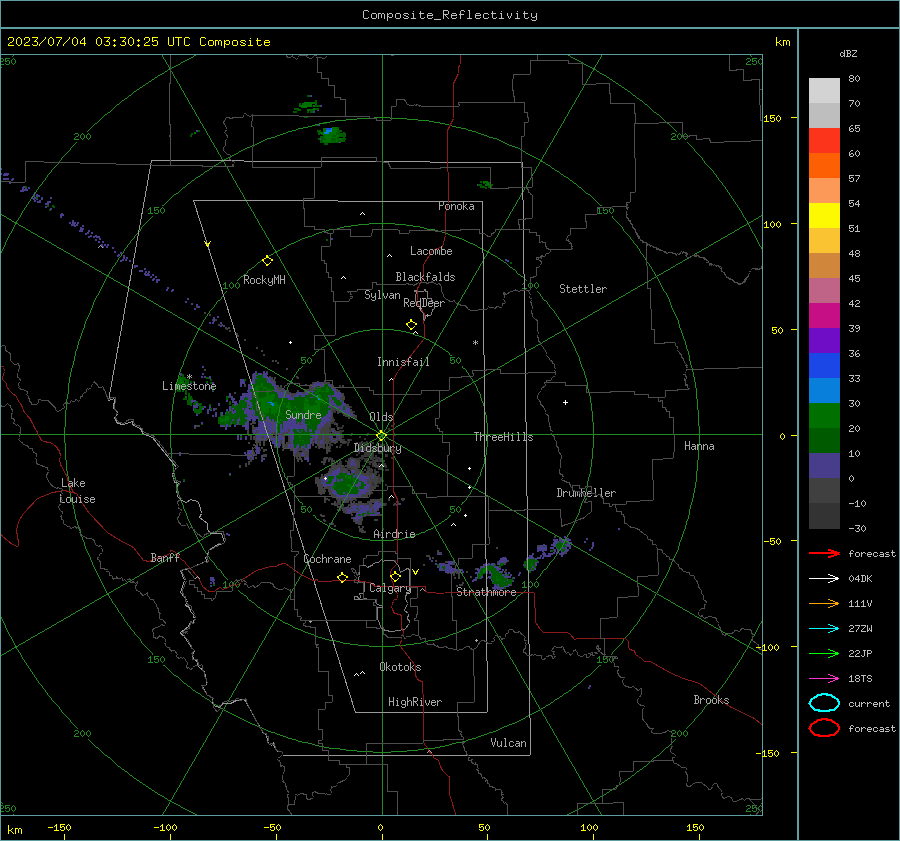This screenshot has width=900, height=841.
Task: Click the Innisfail town label
Action: [x=403, y=362]
